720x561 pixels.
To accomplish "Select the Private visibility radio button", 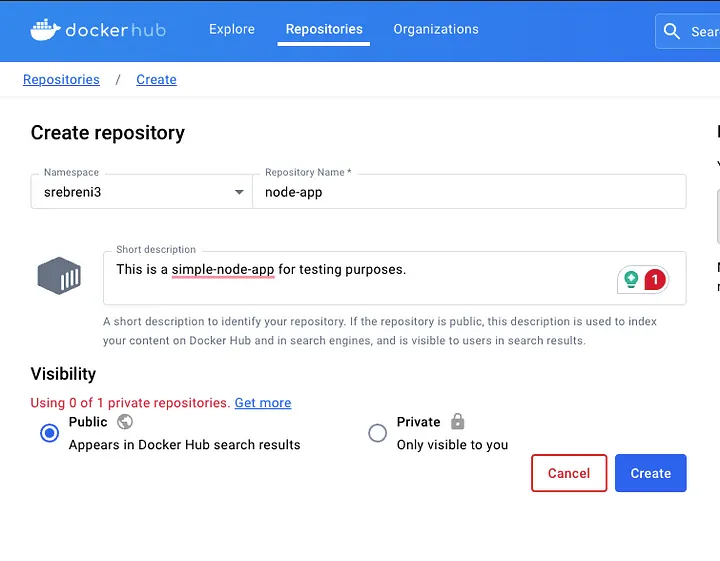I will [x=377, y=433].
